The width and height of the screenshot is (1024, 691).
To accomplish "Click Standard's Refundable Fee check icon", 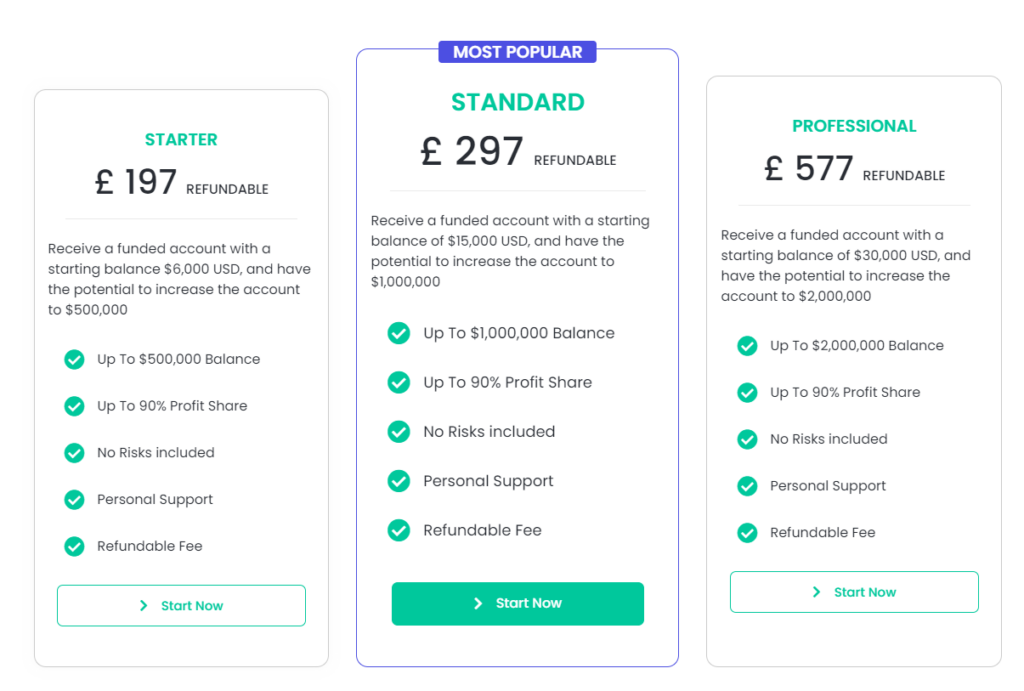I will point(399,530).
